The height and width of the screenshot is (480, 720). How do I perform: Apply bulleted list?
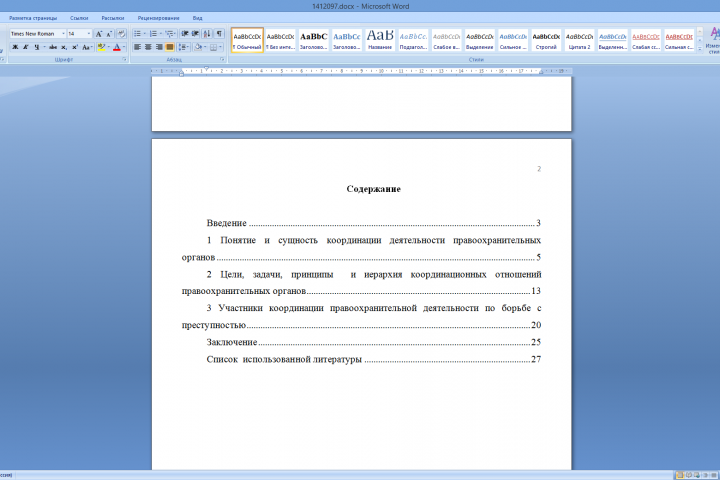point(137,34)
